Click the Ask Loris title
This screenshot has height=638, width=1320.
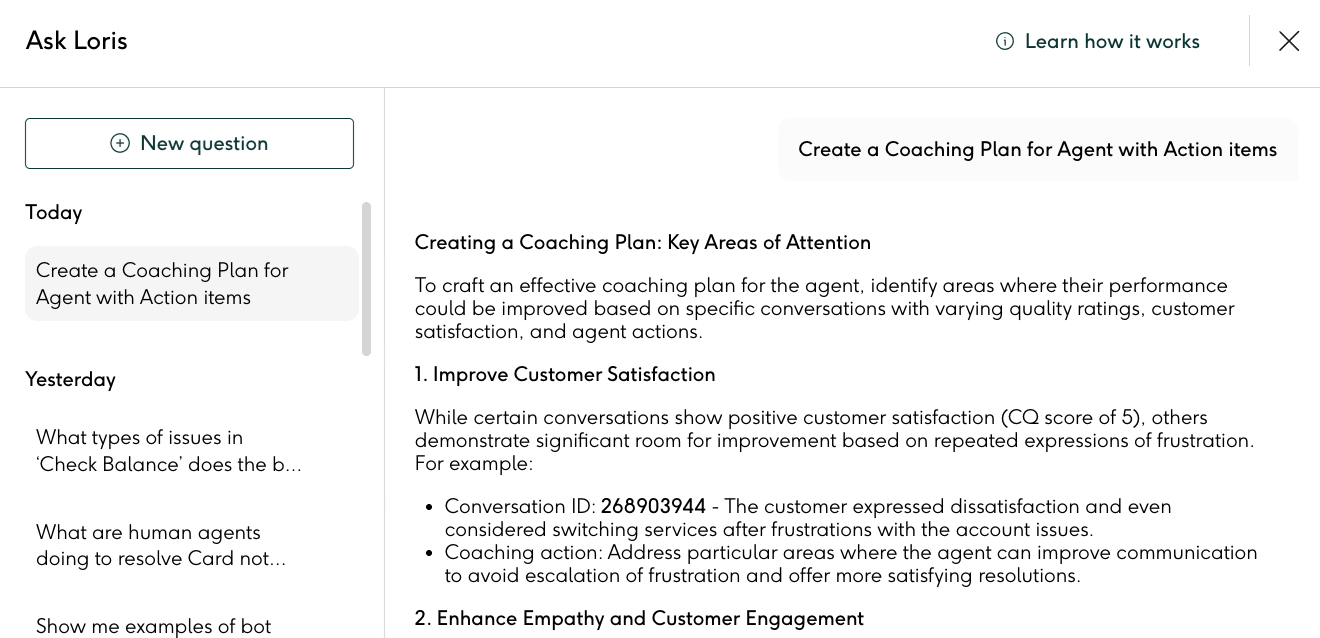pos(76,41)
